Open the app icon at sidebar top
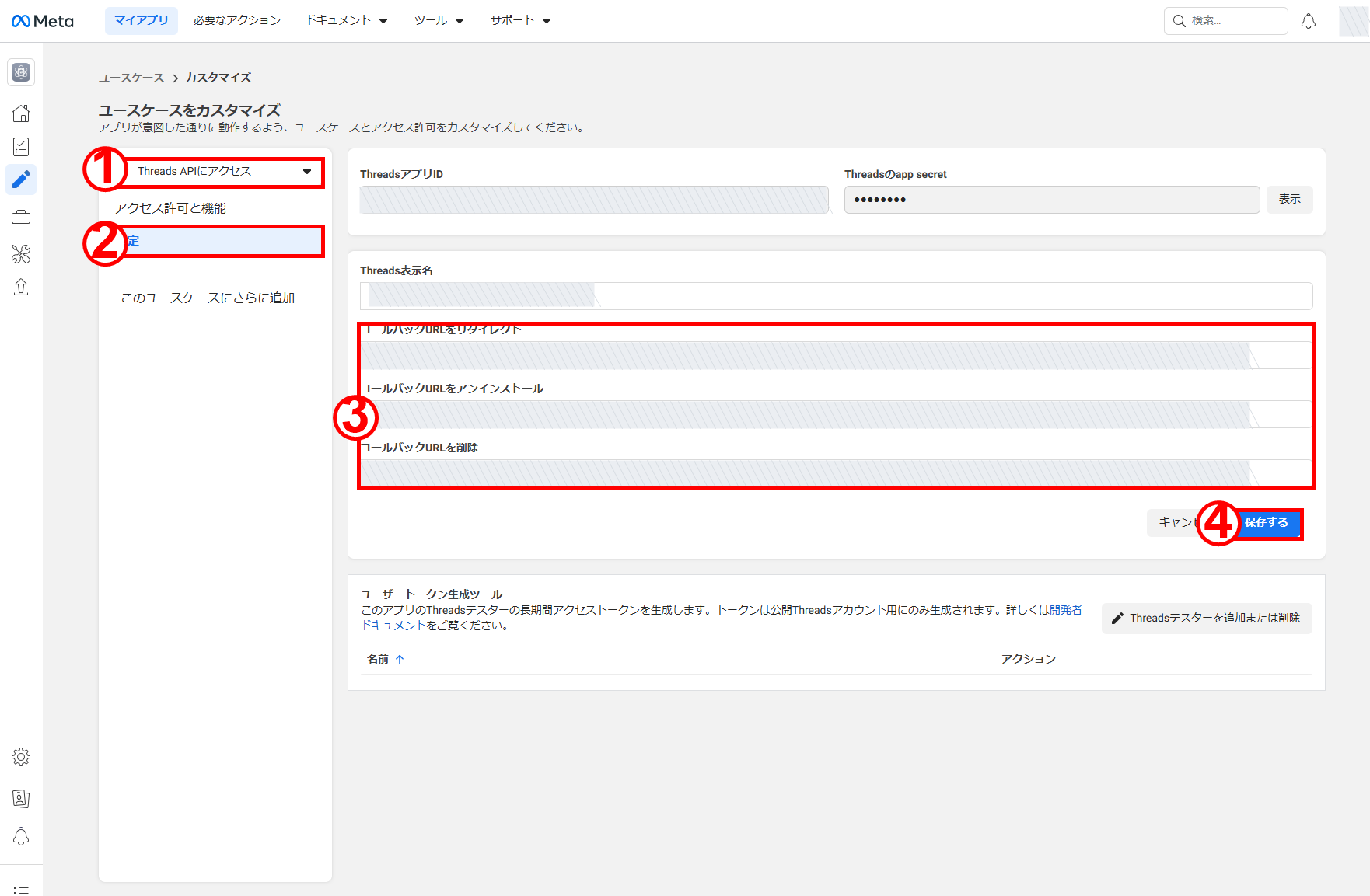Screen dimensions: 1370x896 tap(21, 72)
